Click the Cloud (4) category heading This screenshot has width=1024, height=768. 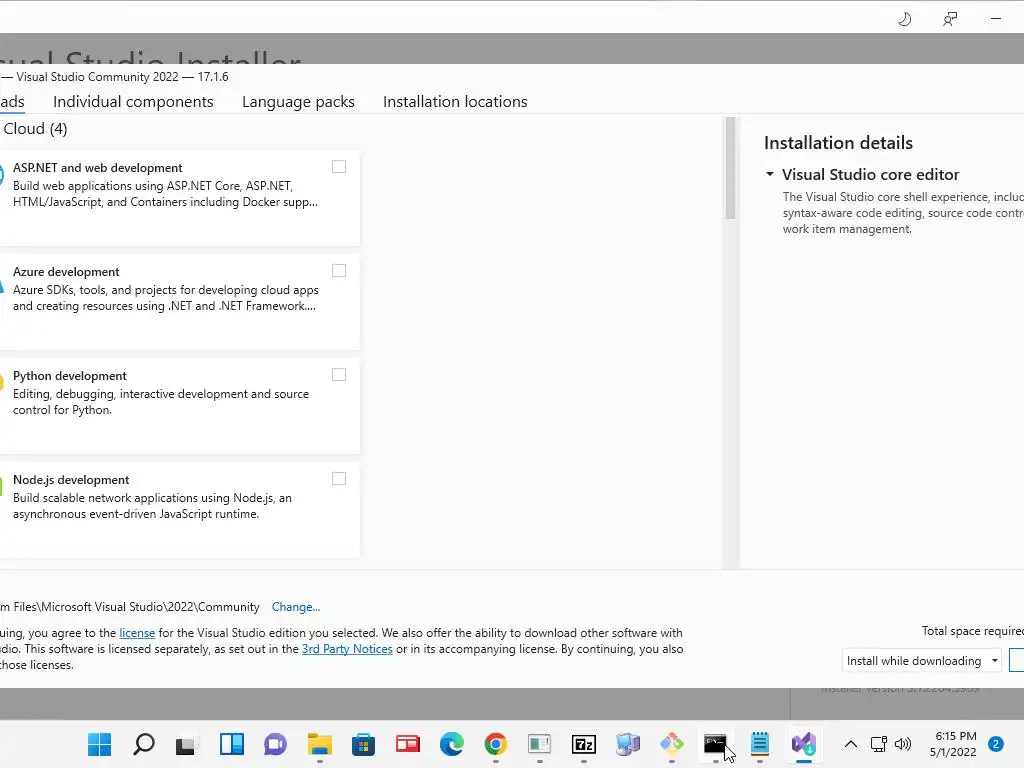(x=35, y=129)
